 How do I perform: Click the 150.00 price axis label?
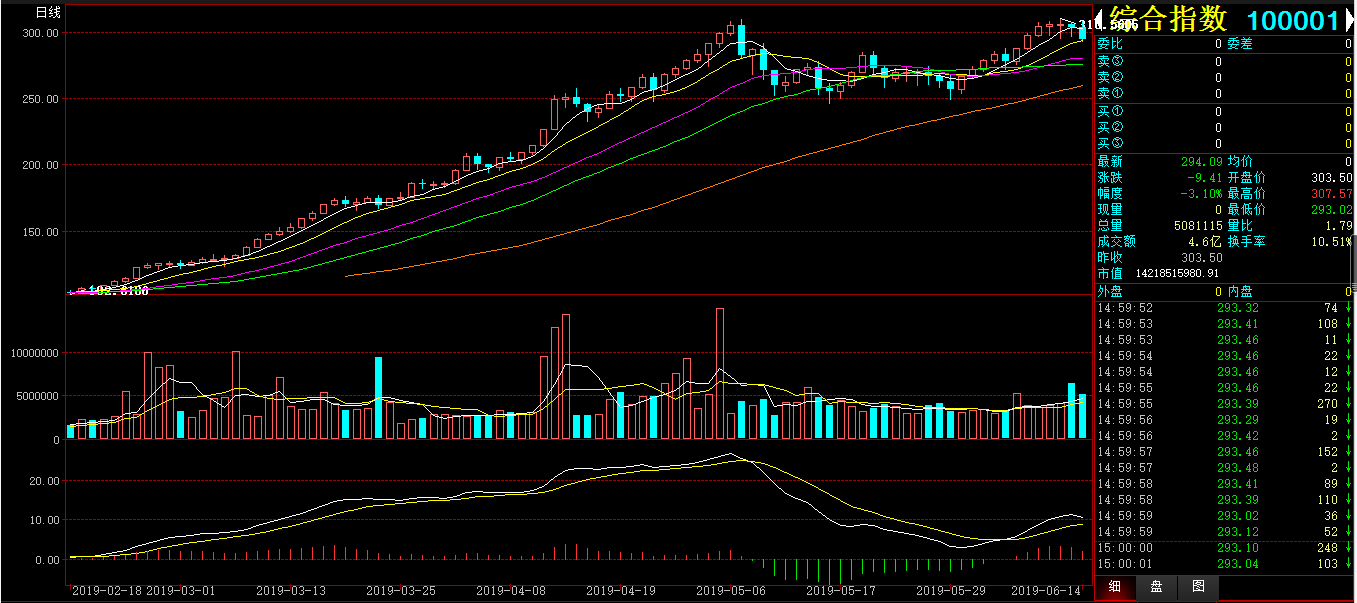coord(42,232)
